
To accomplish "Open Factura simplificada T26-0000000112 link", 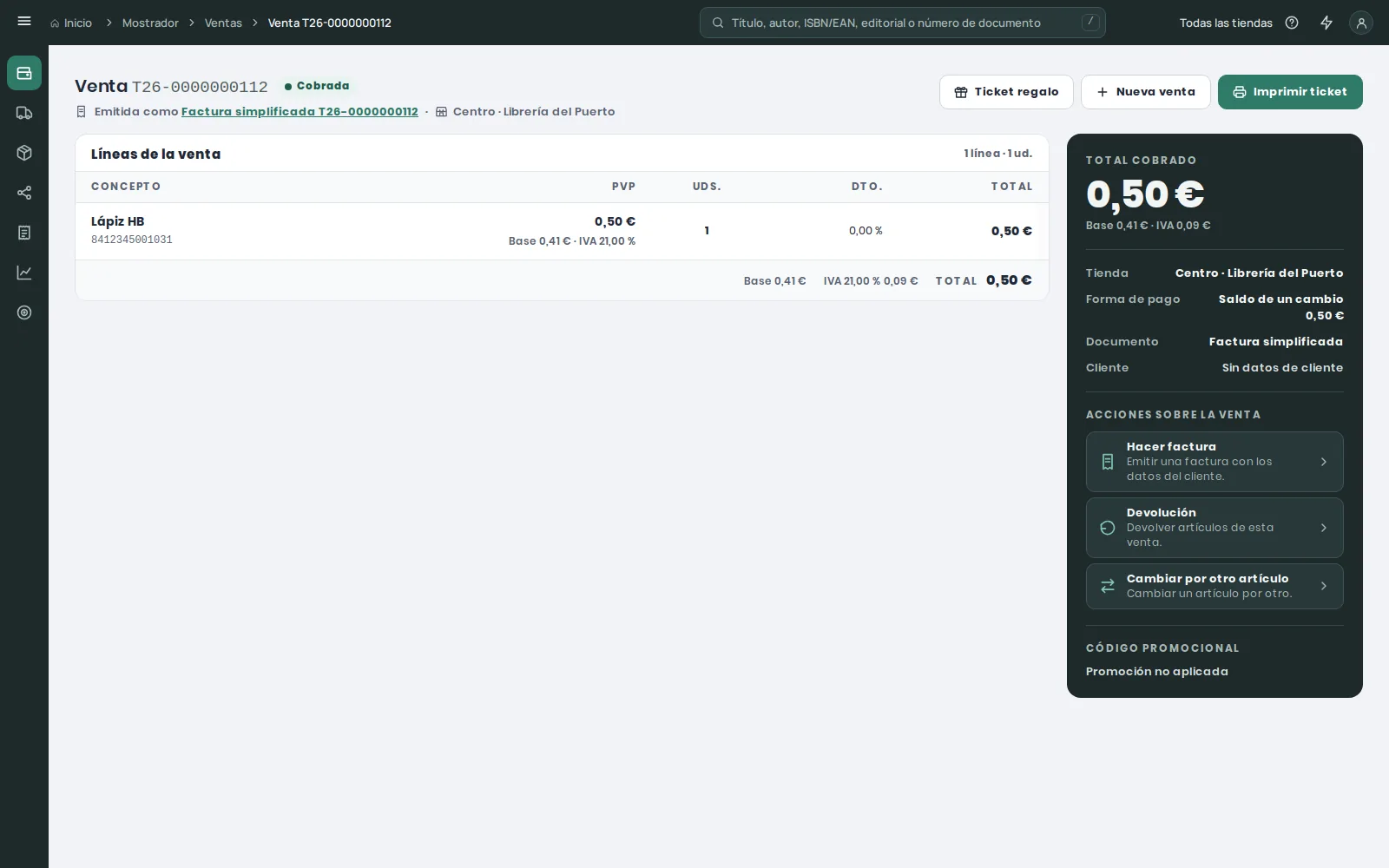I will (x=300, y=112).
